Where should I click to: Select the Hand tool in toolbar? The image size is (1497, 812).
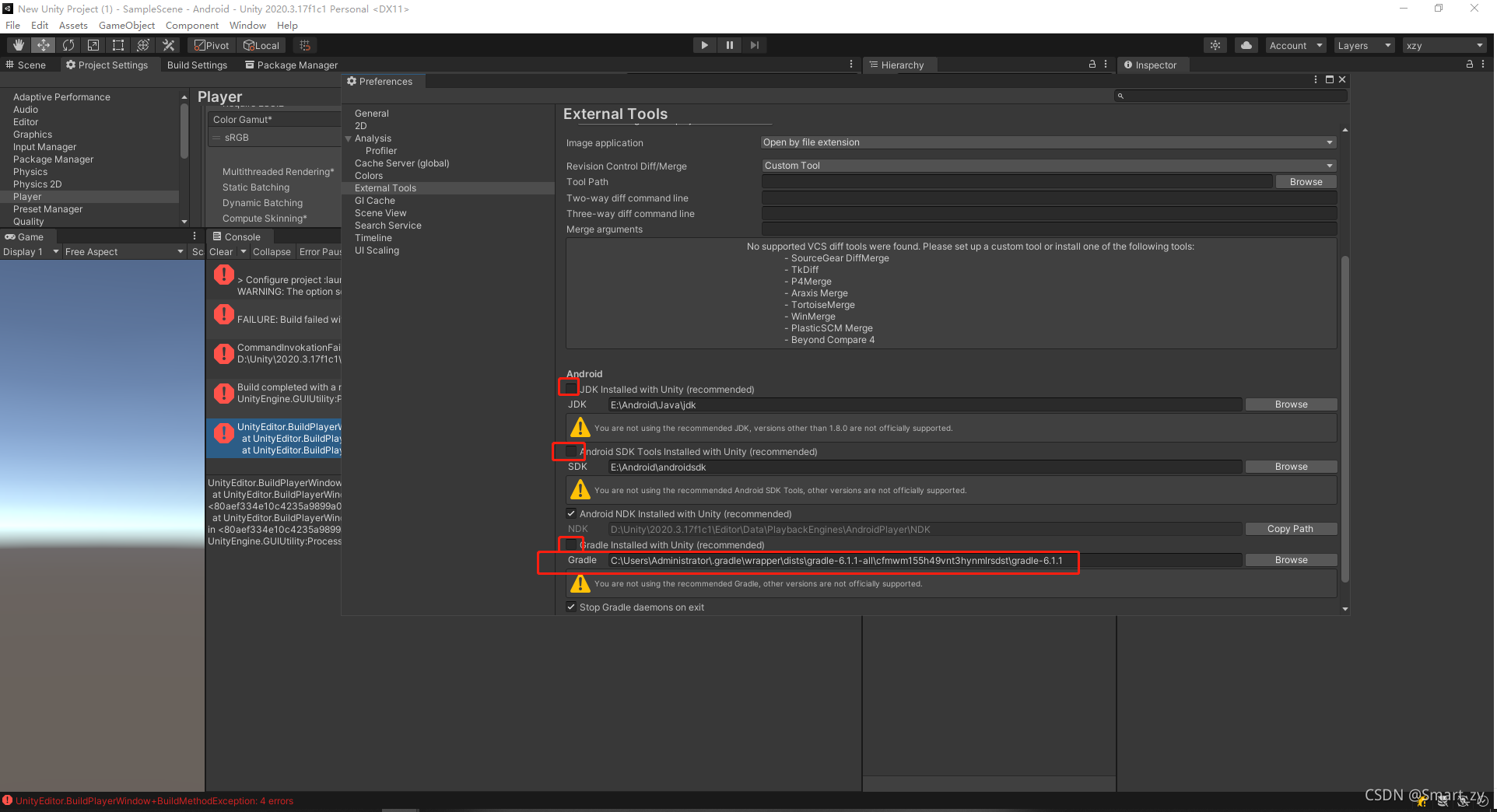click(19, 45)
